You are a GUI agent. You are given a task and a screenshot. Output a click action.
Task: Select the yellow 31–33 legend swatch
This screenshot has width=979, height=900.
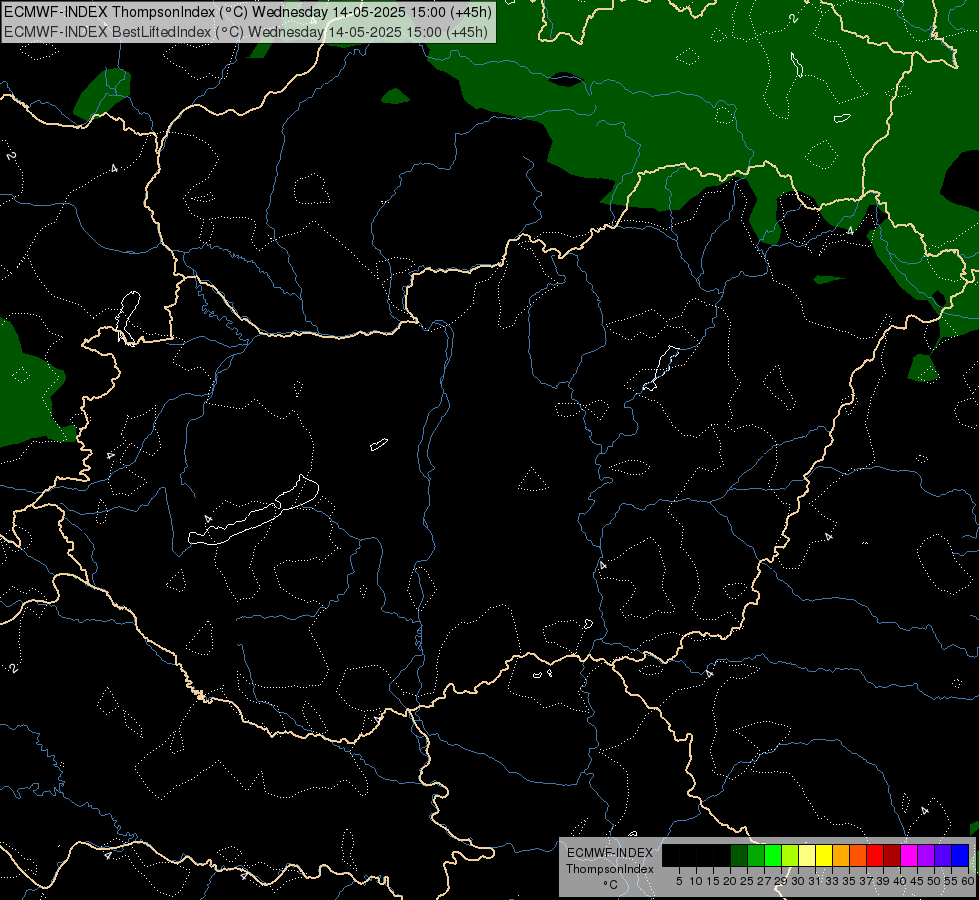(x=824, y=855)
